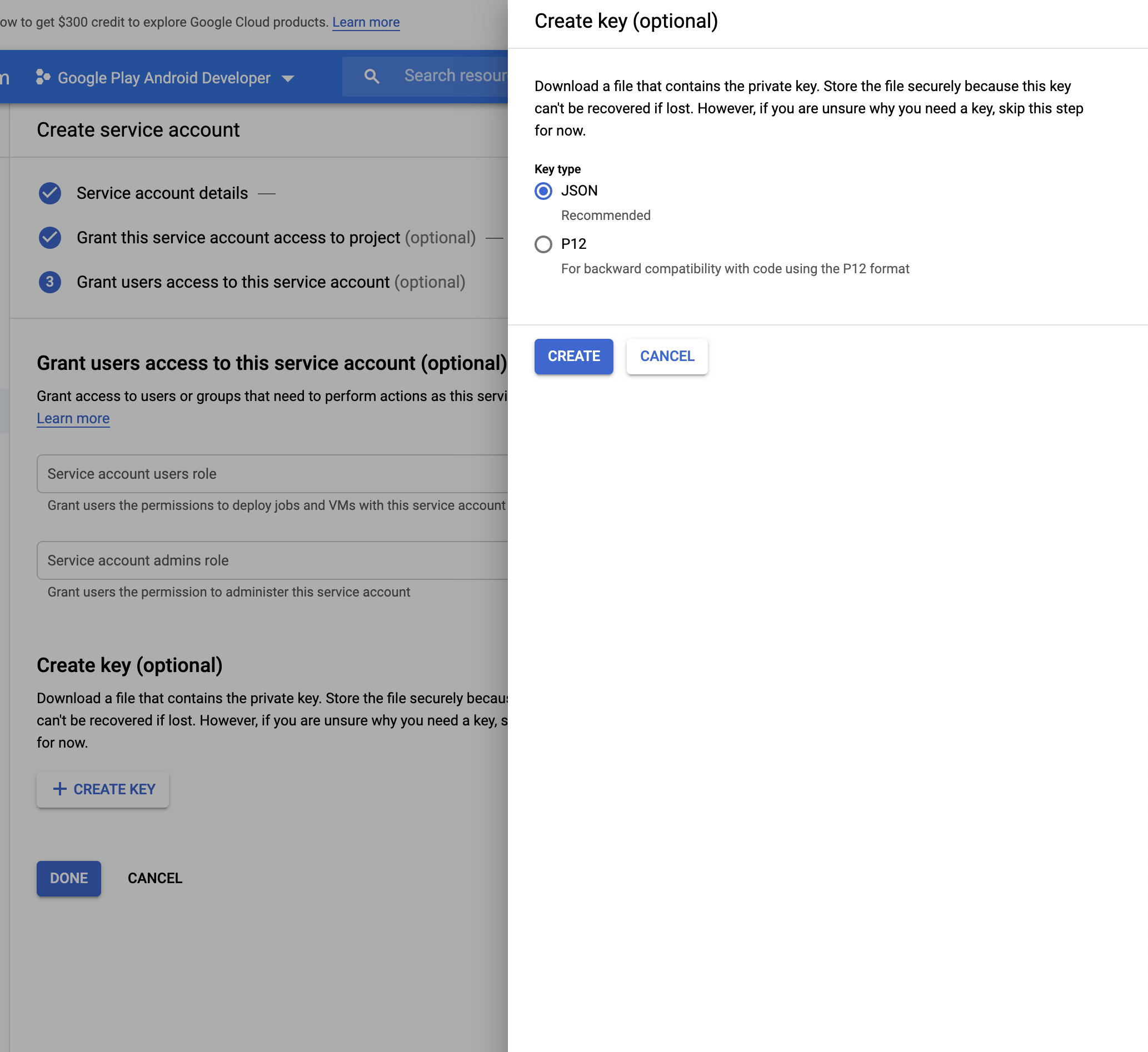Open the project selector dropdown arrow
Screen dimensions: 1148x1052
coord(288,78)
